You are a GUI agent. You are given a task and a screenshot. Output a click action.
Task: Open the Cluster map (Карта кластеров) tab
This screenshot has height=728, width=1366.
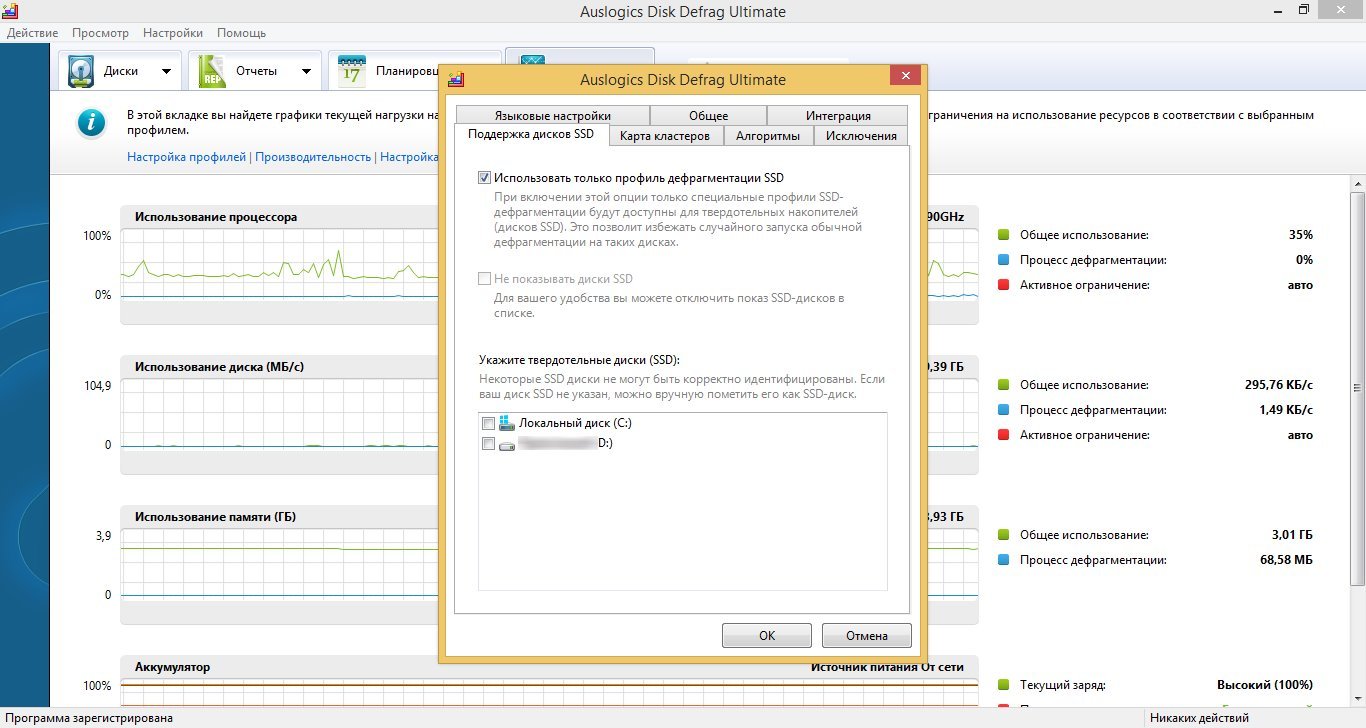click(x=664, y=136)
